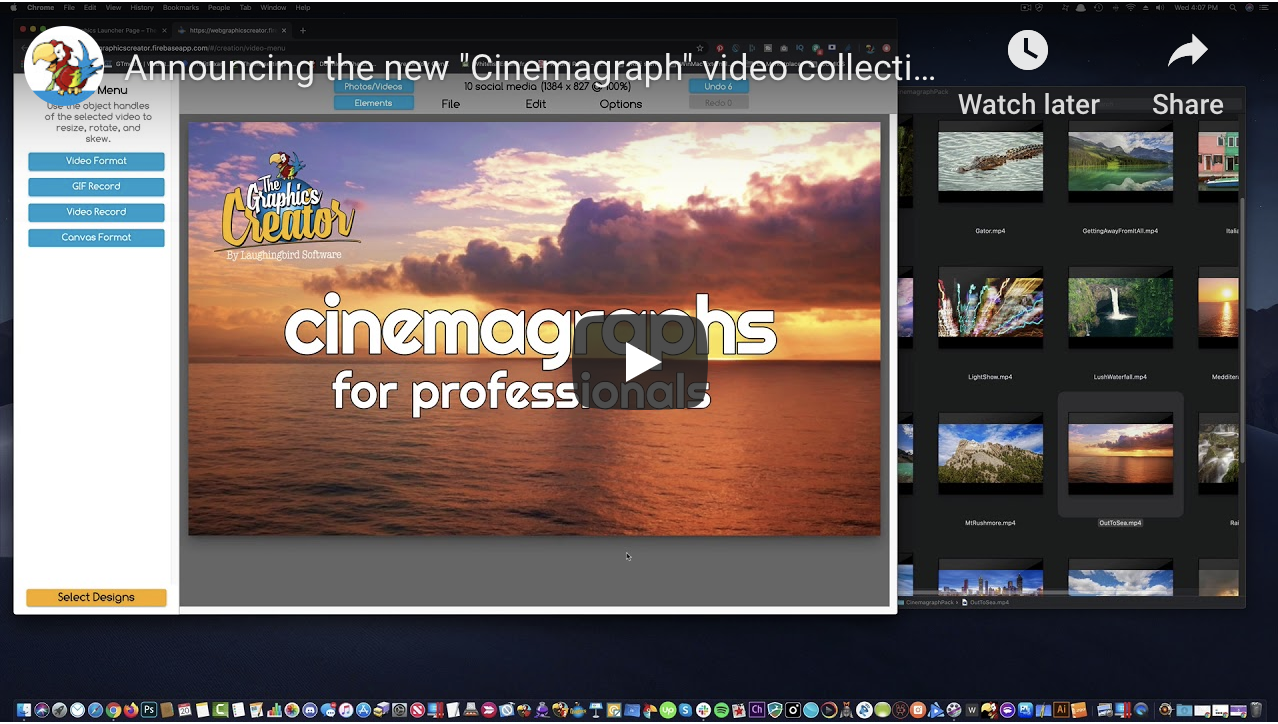Select the Gator.mp4 thumbnail
Viewport: 1278px width, 724px height.
pyautogui.click(x=990, y=163)
